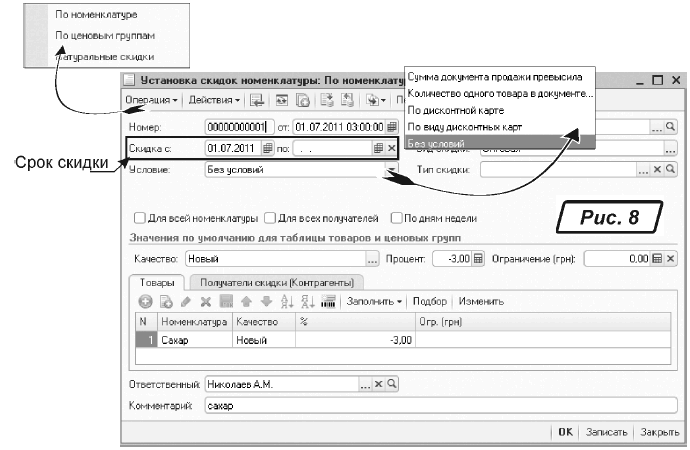Check the По дням недели option
This screenshot has height=450, width=690.
click(396, 218)
